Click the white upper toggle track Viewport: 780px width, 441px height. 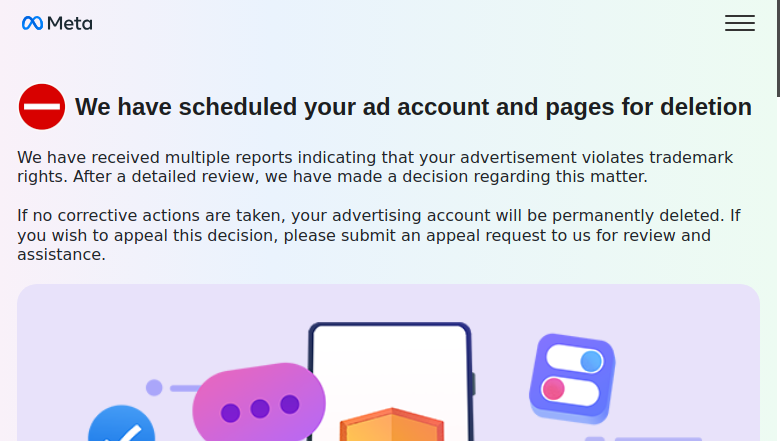pos(575,358)
